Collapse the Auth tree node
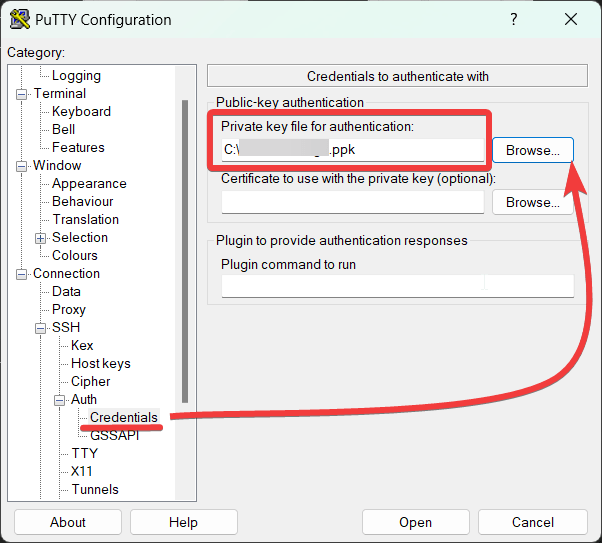602x543 pixels. 60,399
